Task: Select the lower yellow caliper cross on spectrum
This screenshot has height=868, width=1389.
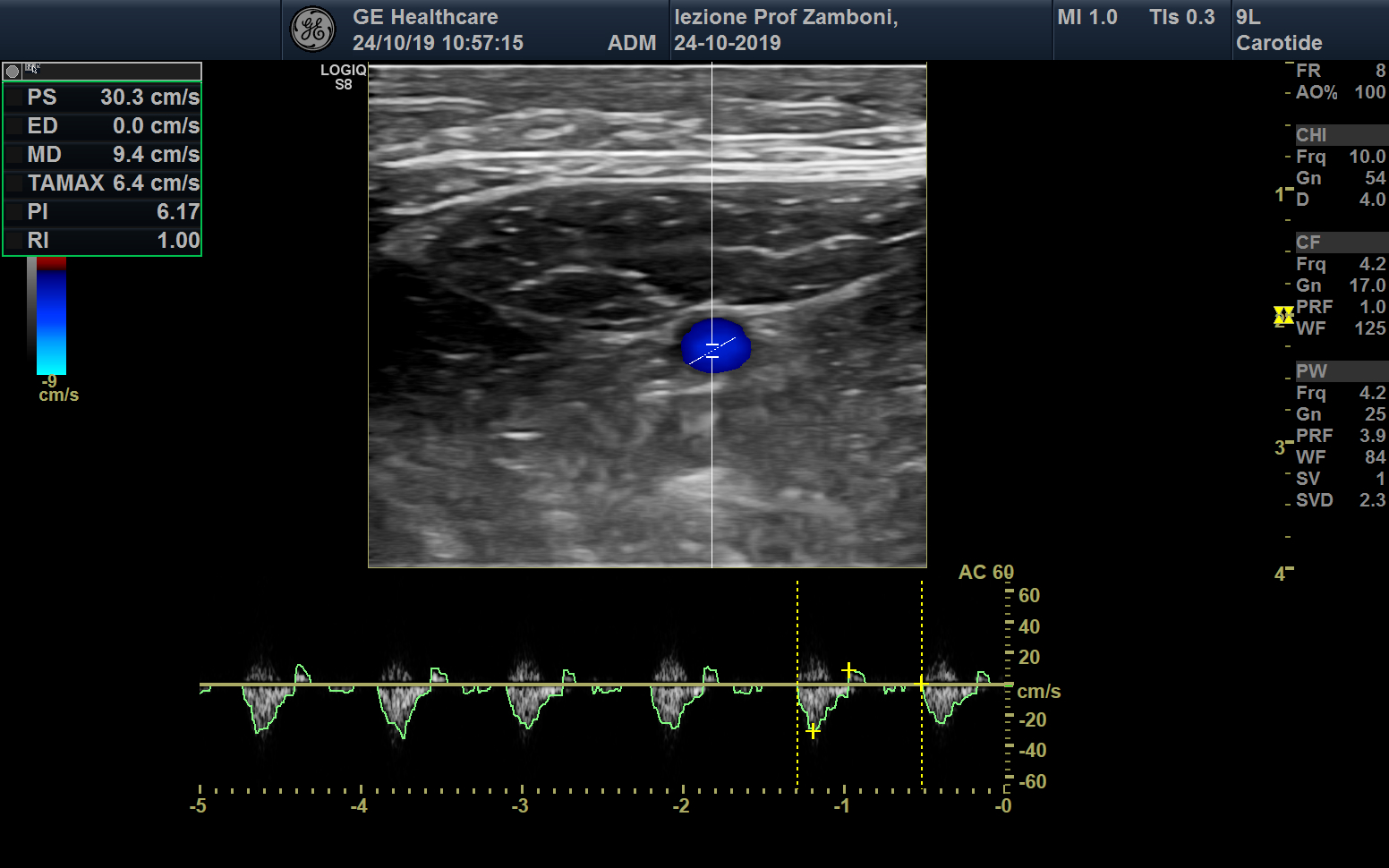Action: 813,731
